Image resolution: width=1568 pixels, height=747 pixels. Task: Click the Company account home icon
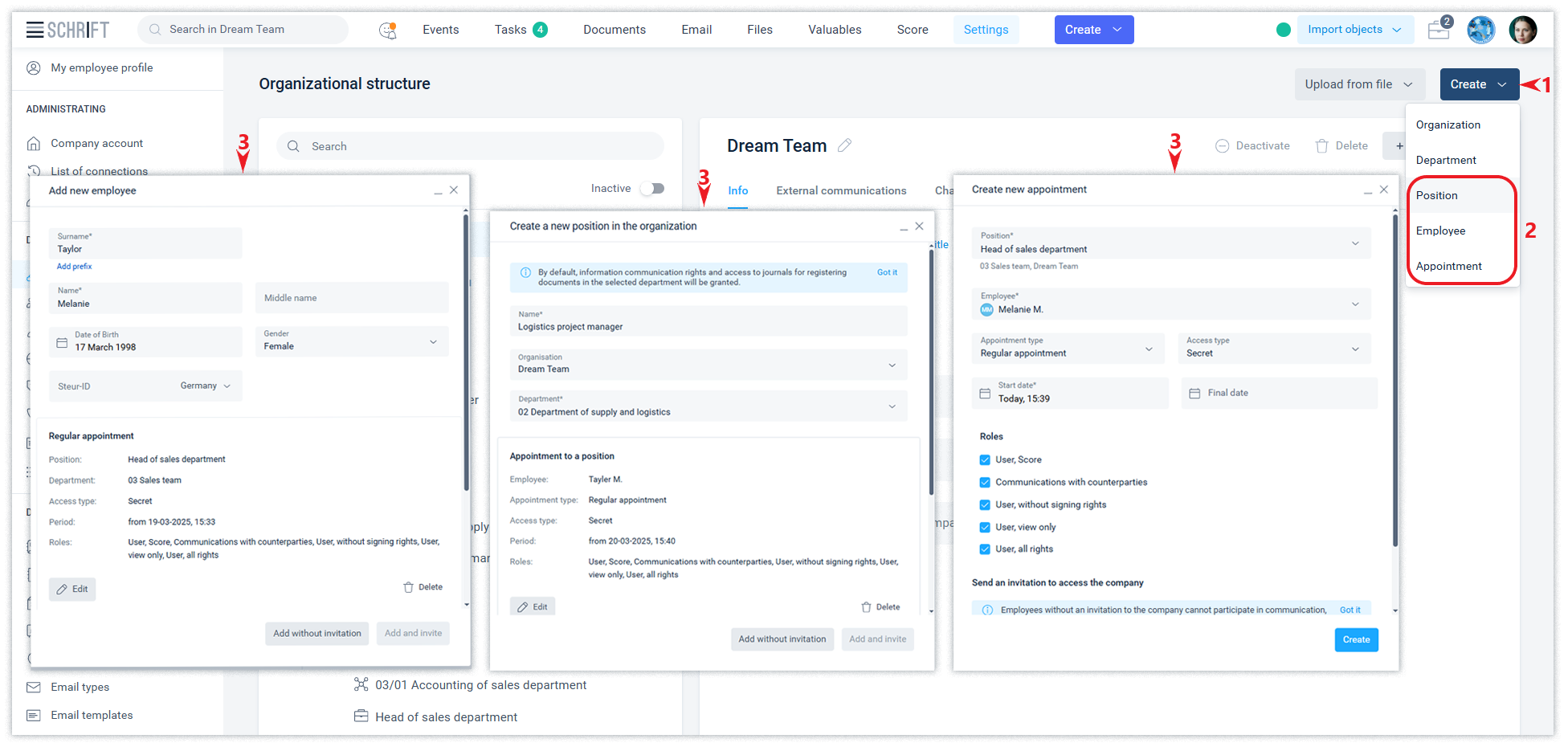point(34,144)
